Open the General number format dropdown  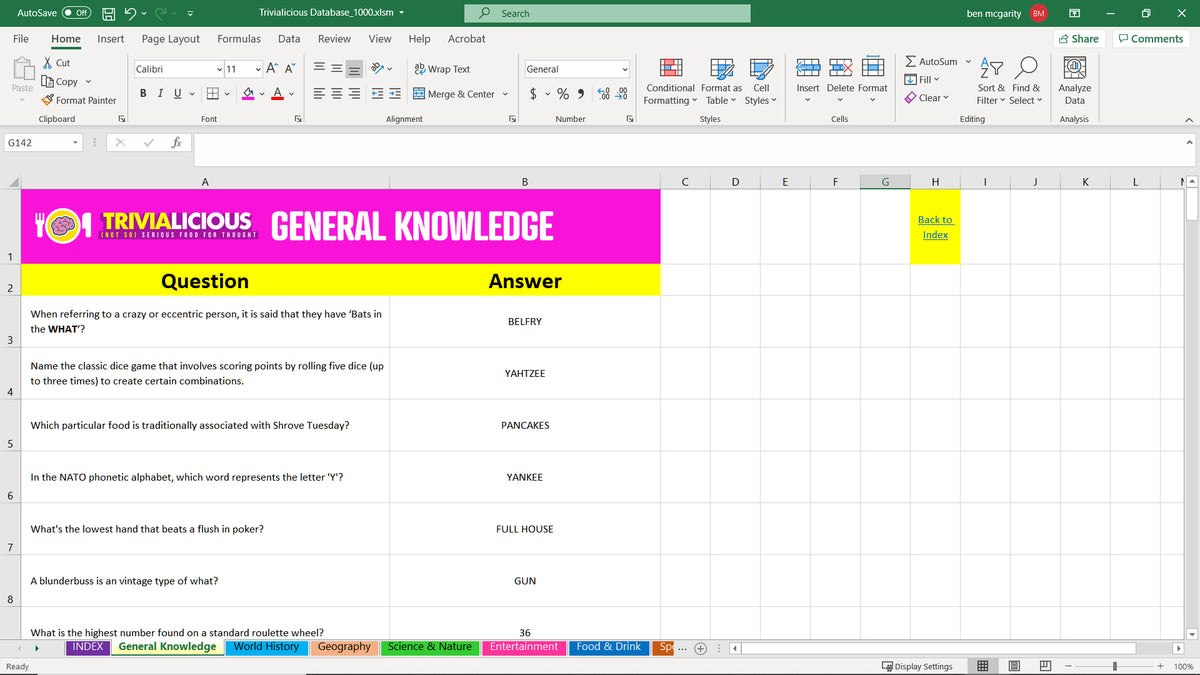[x=625, y=69]
